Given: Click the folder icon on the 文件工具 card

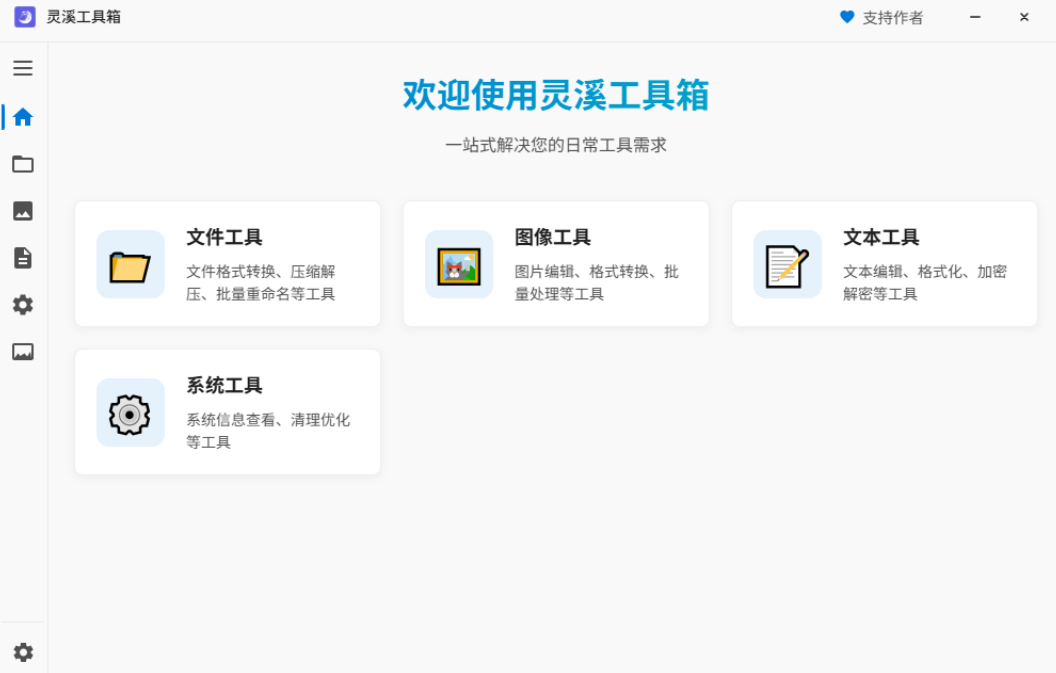Looking at the screenshot, I should (130, 264).
